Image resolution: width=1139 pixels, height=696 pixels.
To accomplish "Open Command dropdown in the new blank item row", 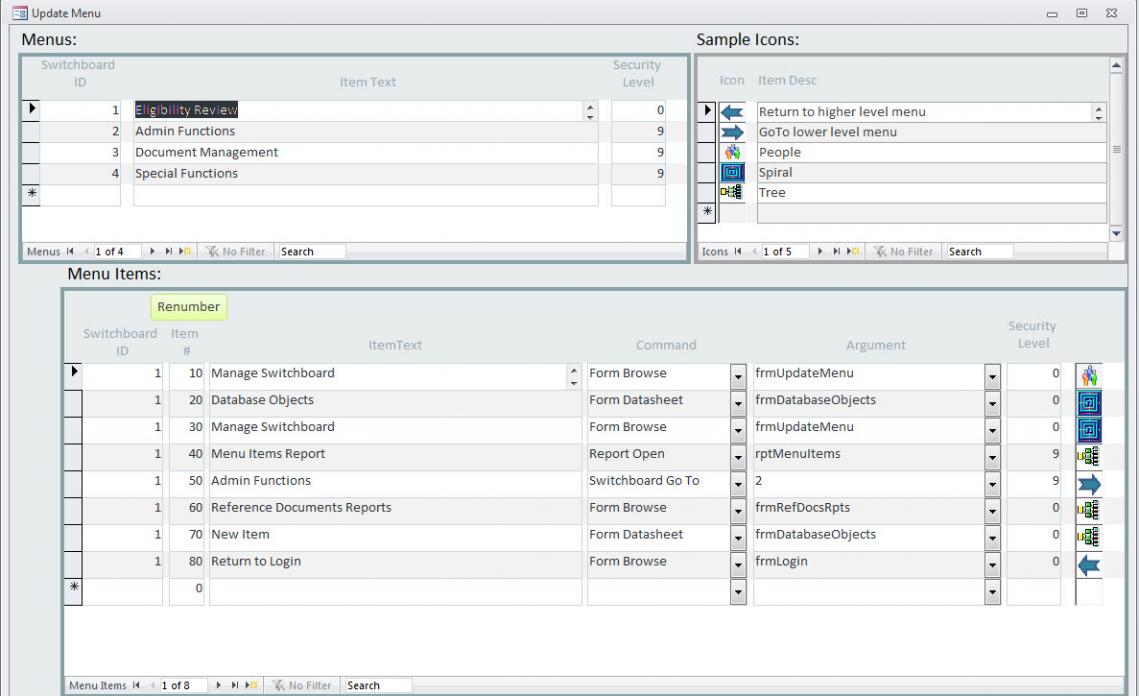I will coord(738,592).
